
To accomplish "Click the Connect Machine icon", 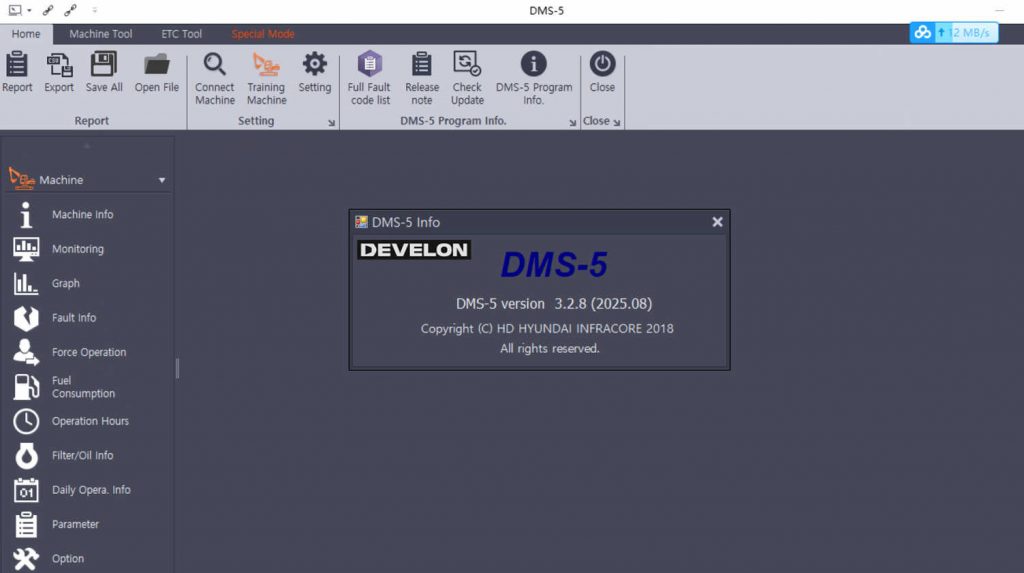I will click(215, 66).
